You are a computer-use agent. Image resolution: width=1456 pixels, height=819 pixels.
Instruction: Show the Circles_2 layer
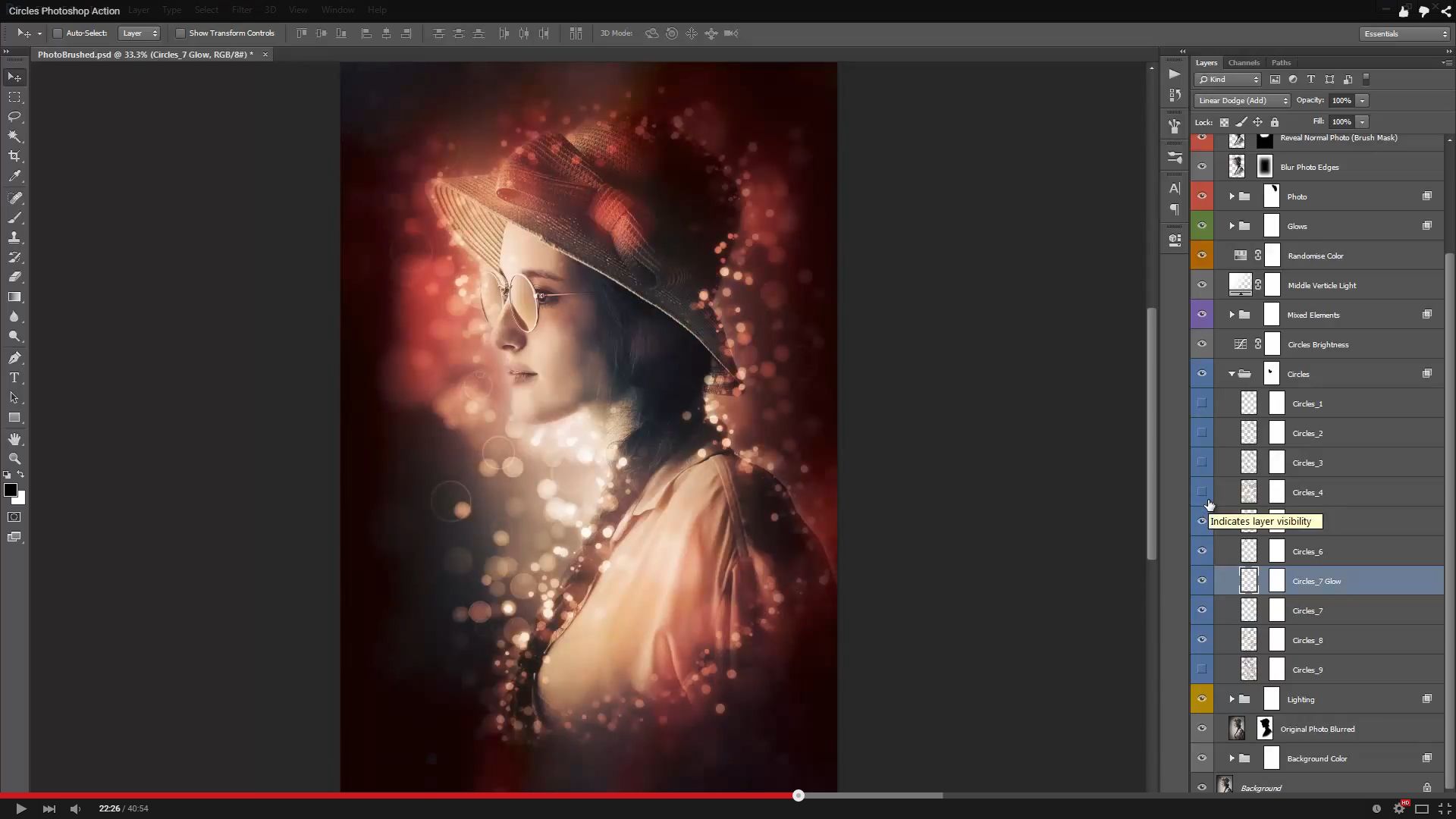(1202, 433)
